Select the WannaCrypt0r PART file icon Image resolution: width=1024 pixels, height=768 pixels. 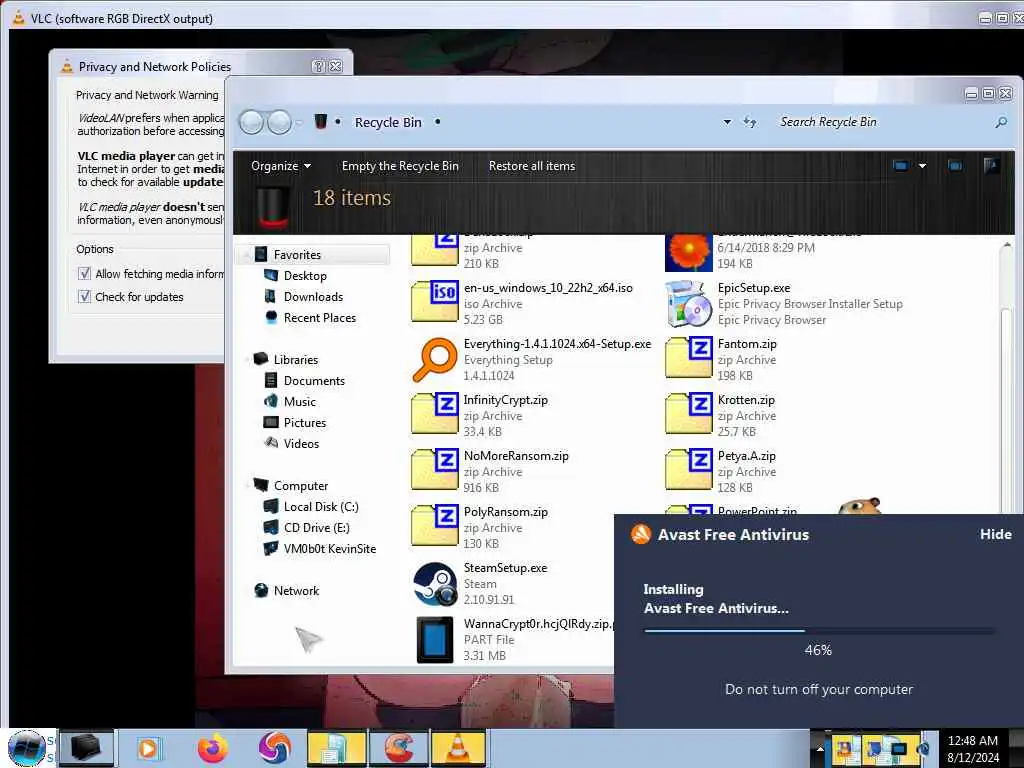[x=435, y=640]
